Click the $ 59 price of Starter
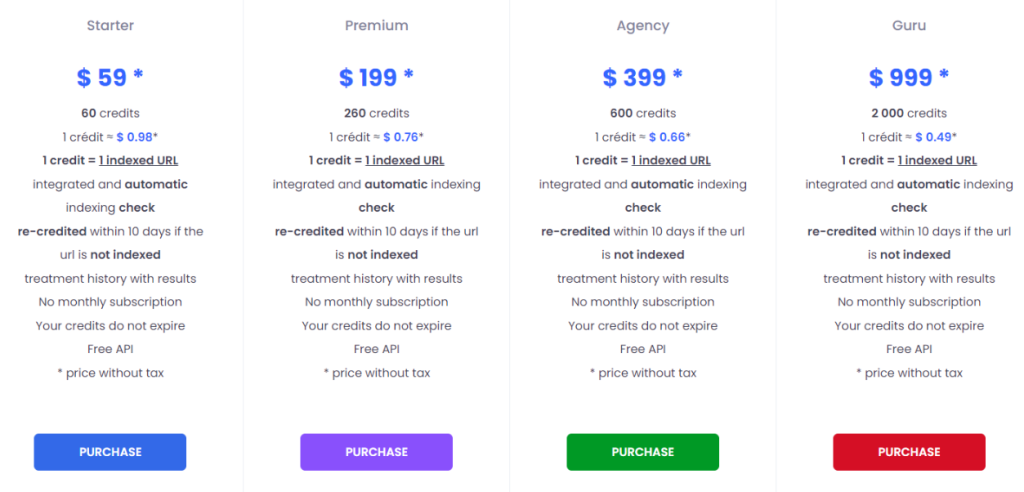 pos(110,77)
